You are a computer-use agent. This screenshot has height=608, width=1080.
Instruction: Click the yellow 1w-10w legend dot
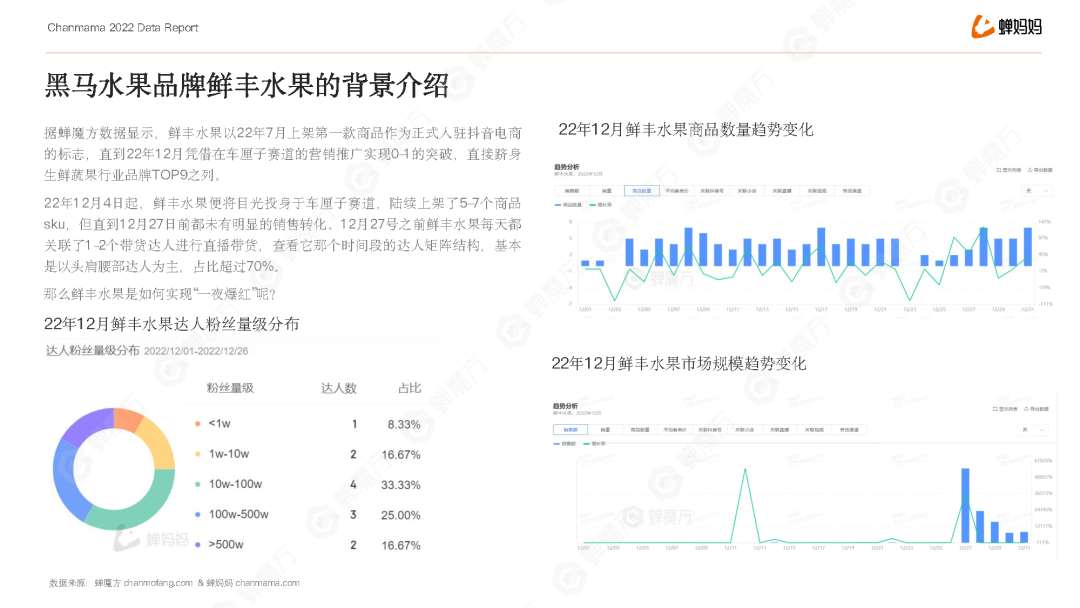198,454
